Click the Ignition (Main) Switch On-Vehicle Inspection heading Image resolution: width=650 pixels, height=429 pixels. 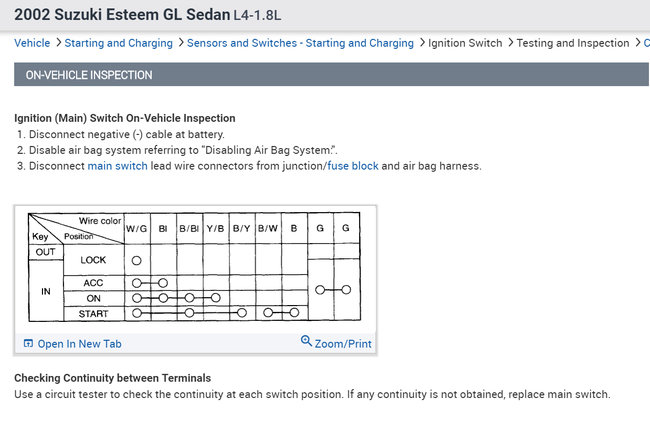(x=125, y=118)
